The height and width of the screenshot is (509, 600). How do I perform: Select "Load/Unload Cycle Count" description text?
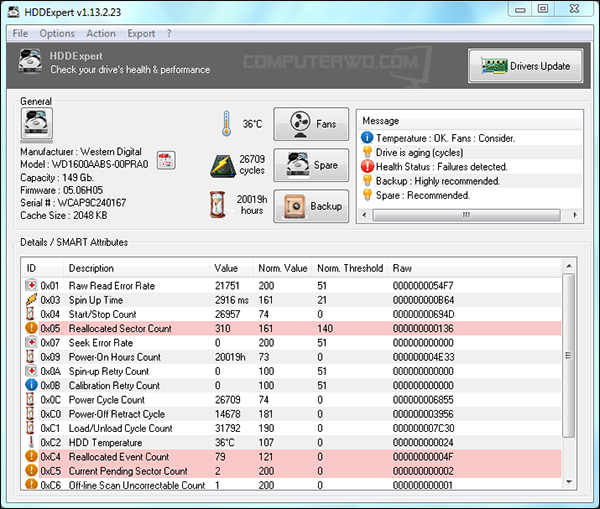(121, 428)
